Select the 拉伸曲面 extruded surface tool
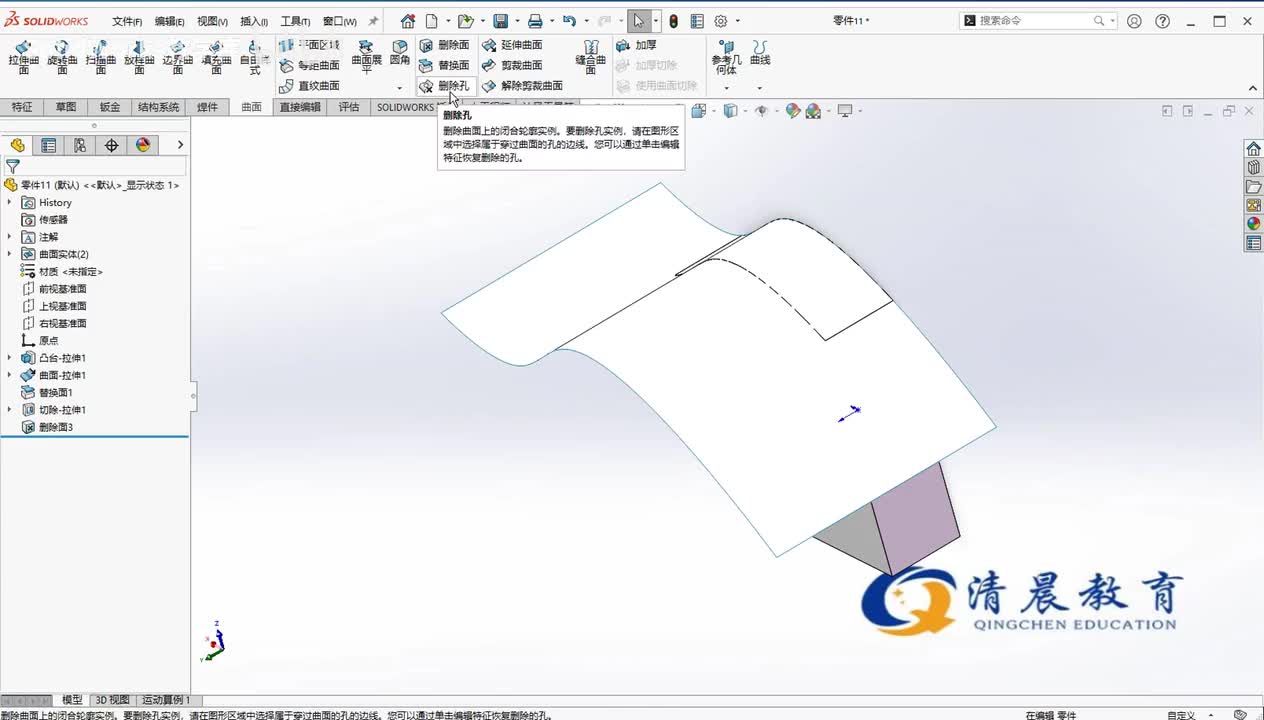This screenshot has height=720, width=1264. 23,58
